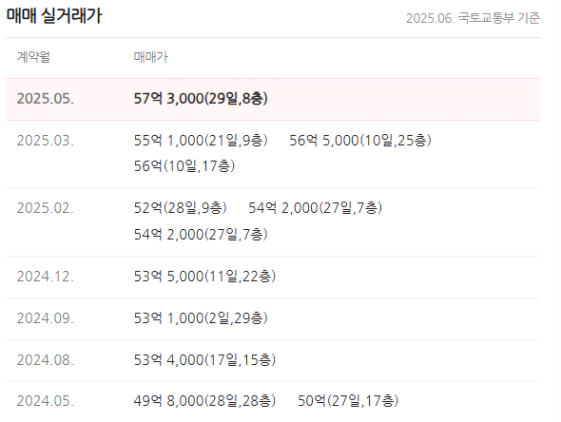Click the 55억 1,000(21일,9층) price entry
561x422 pixels.
(x=201, y=140)
